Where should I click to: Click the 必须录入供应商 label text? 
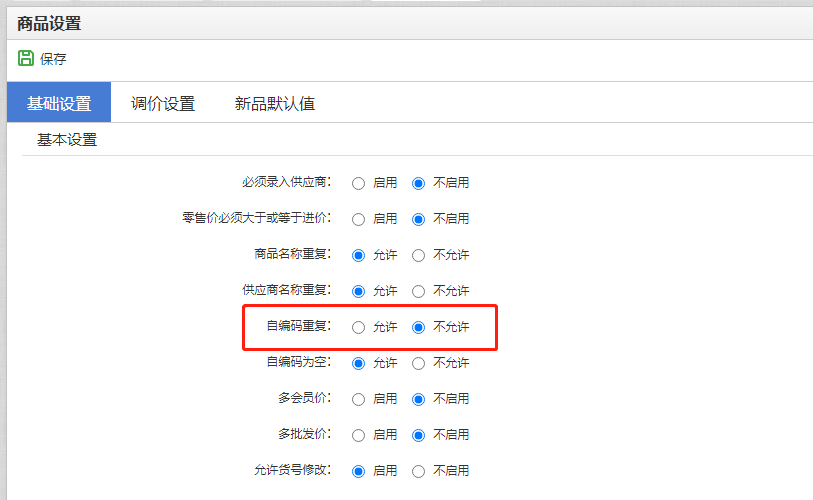(x=287, y=182)
